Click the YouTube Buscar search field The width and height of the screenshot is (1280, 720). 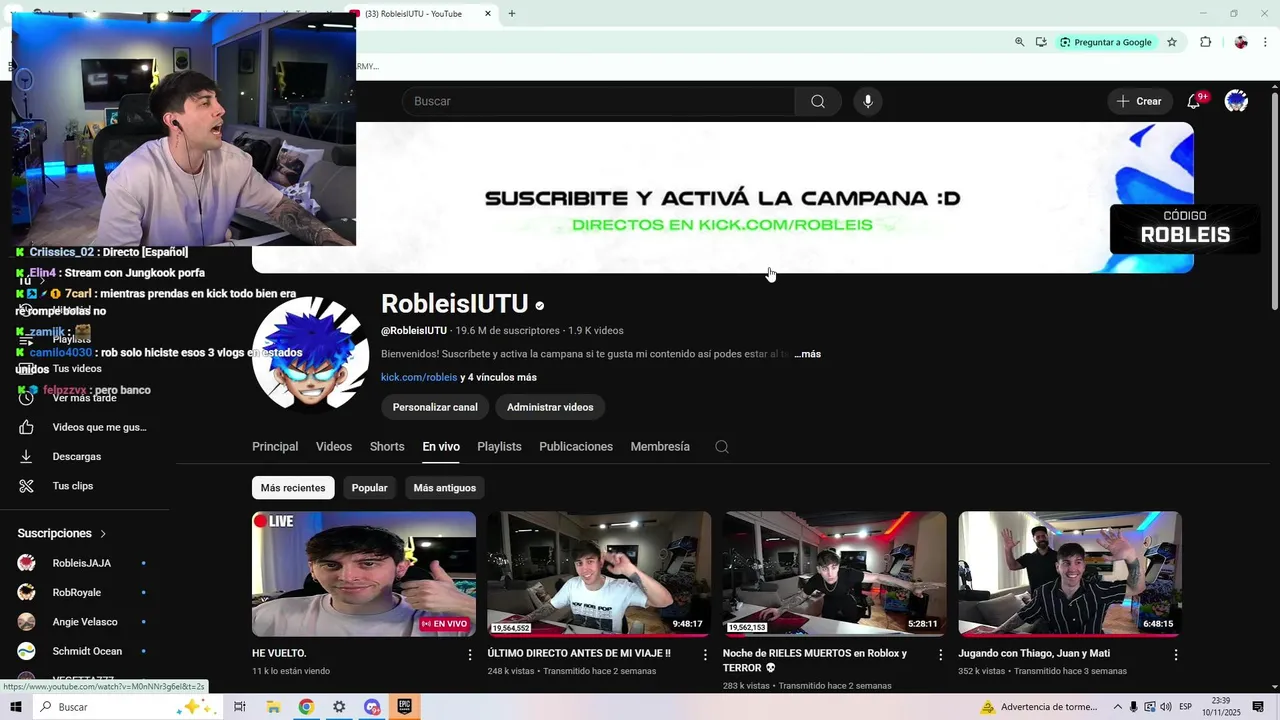click(599, 101)
